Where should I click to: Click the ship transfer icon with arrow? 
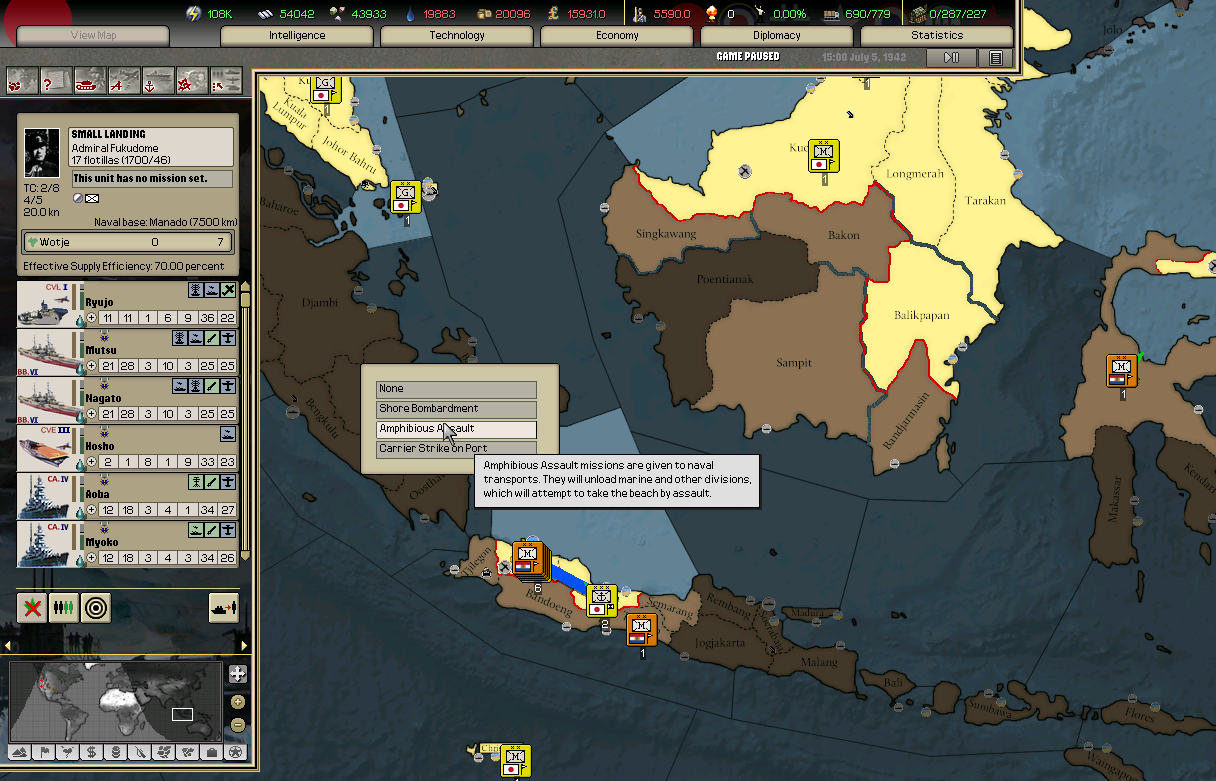click(x=223, y=607)
